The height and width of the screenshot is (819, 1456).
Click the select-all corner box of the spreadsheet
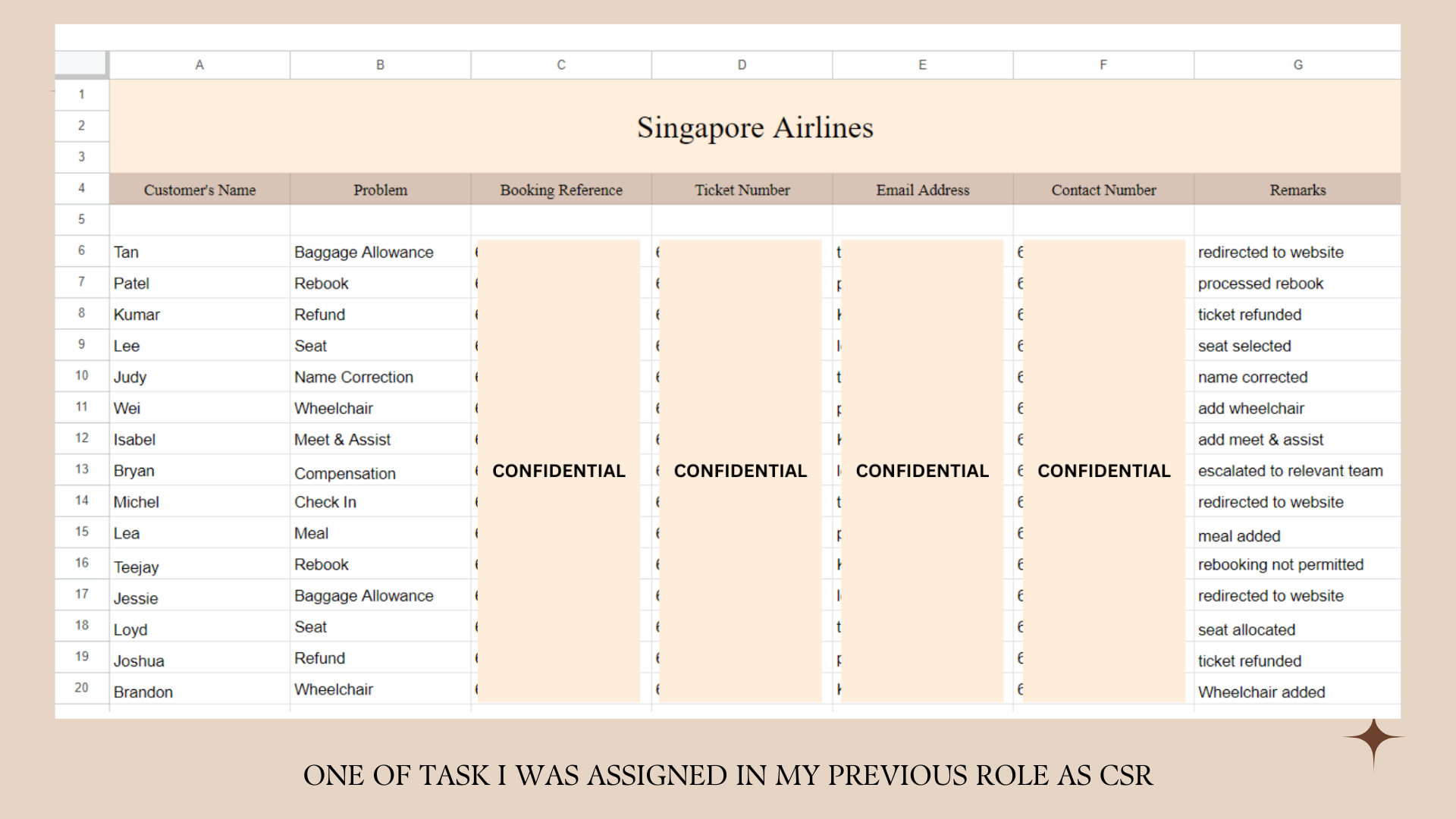point(81,64)
